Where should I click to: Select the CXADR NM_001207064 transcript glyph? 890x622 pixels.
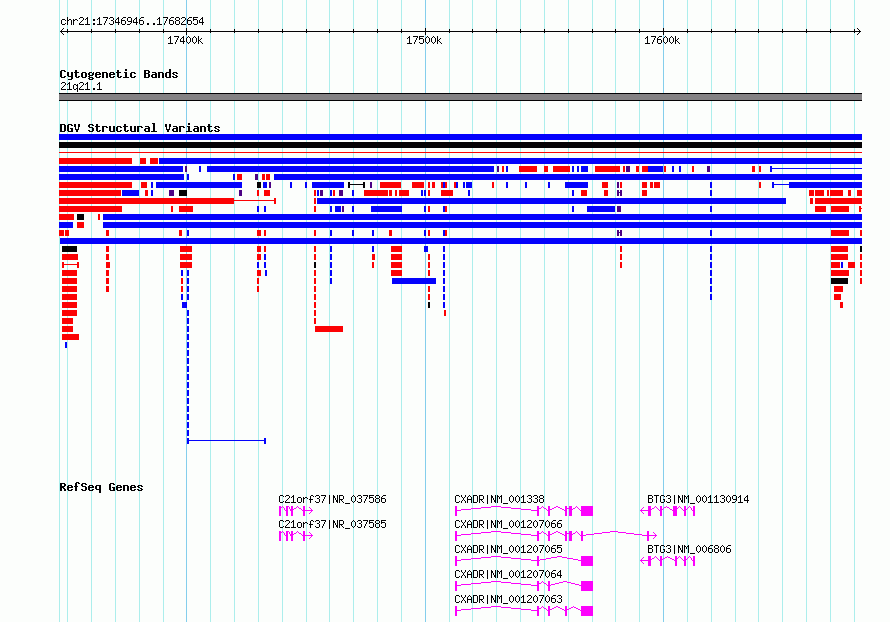[x=524, y=586]
